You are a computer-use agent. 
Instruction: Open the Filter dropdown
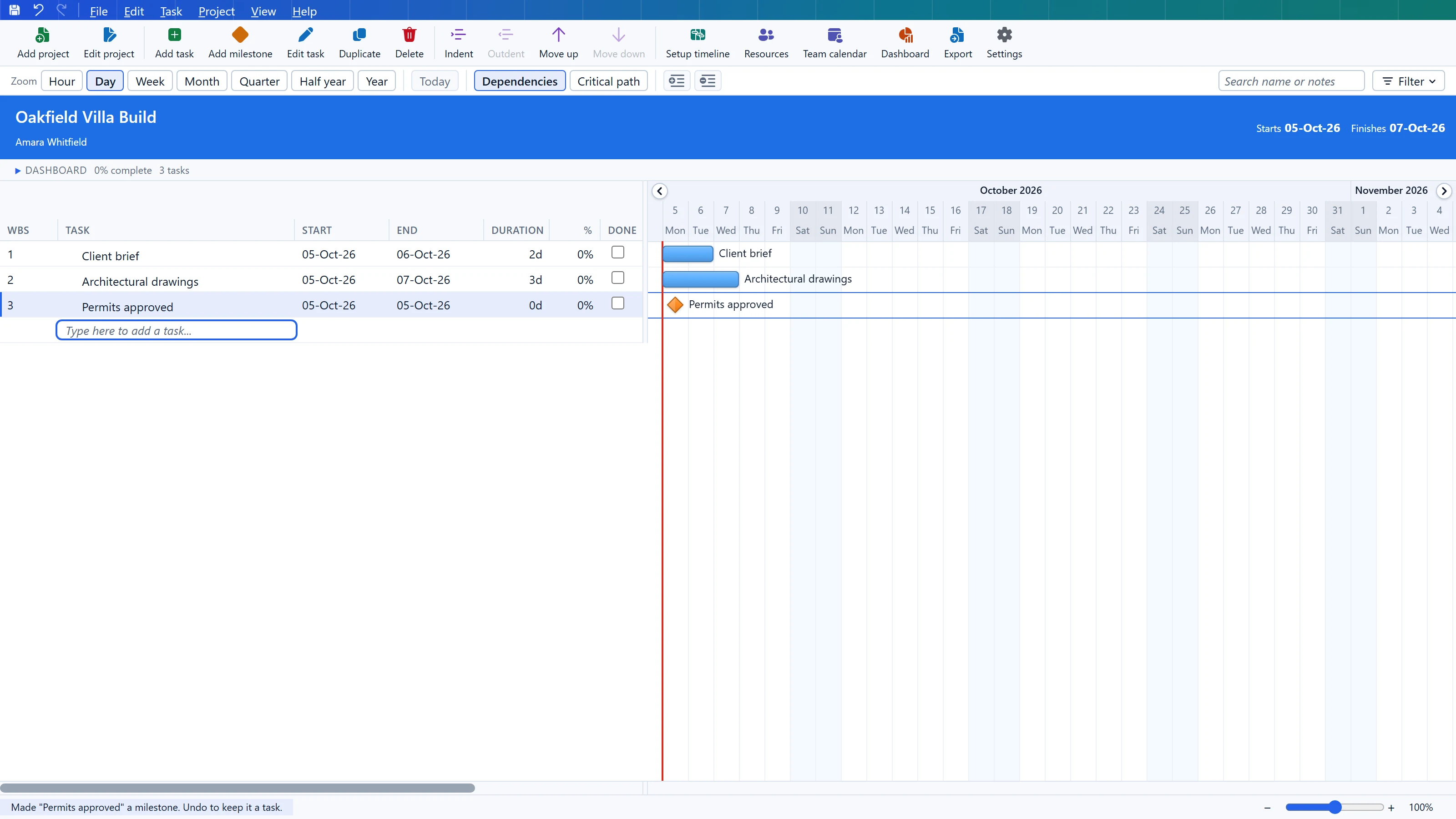click(x=1409, y=81)
